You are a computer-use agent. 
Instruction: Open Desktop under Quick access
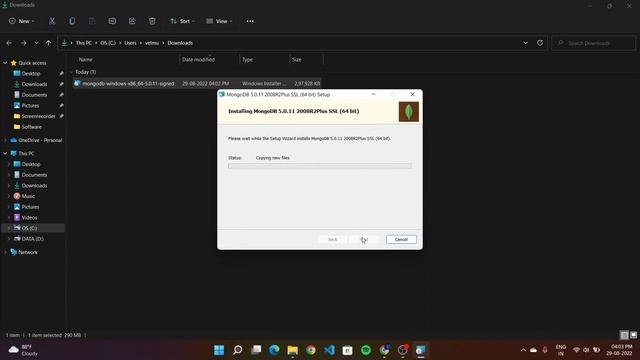31,73
